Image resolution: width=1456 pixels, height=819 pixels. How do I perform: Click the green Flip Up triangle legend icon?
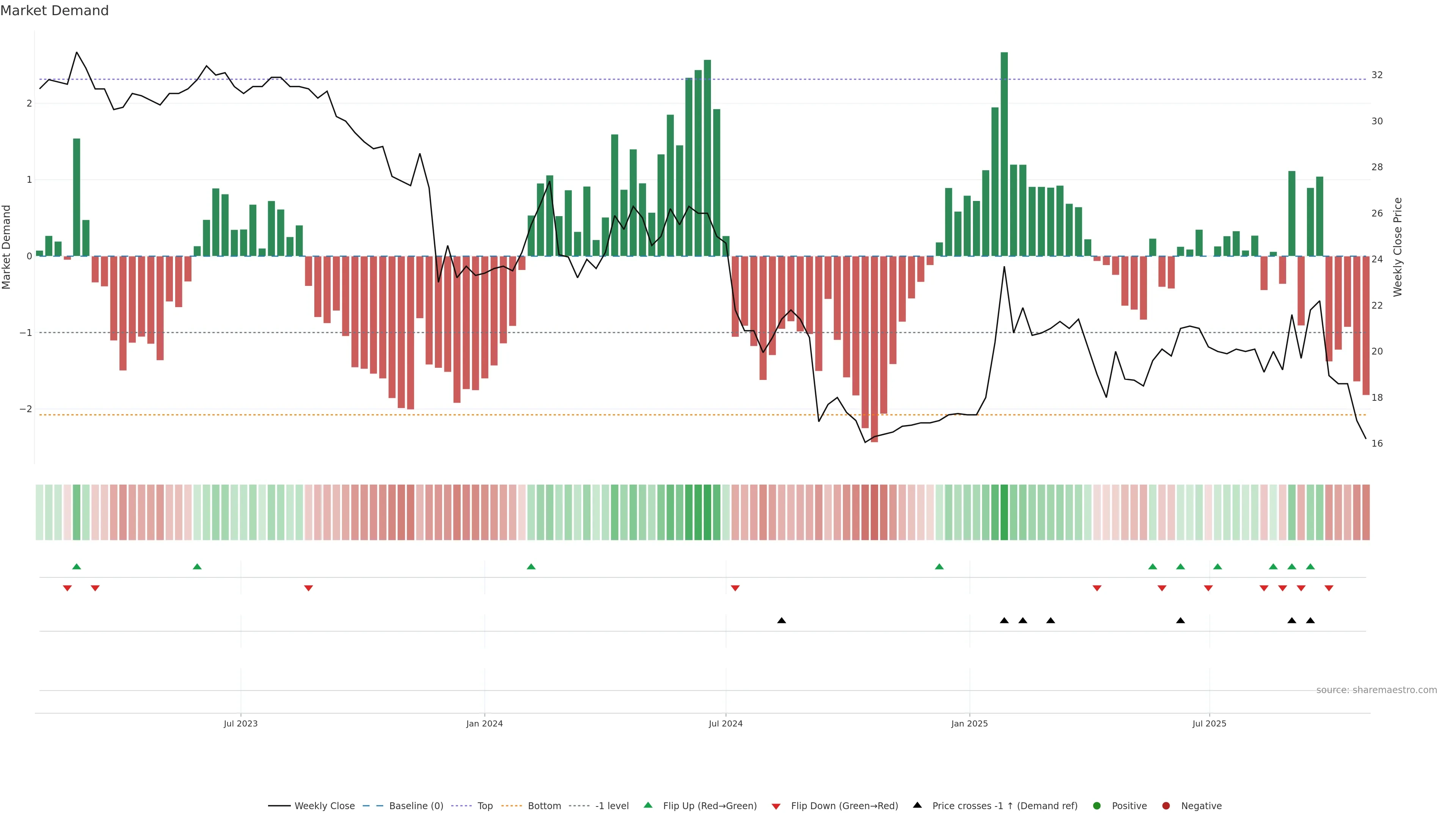[x=648, y=805]
